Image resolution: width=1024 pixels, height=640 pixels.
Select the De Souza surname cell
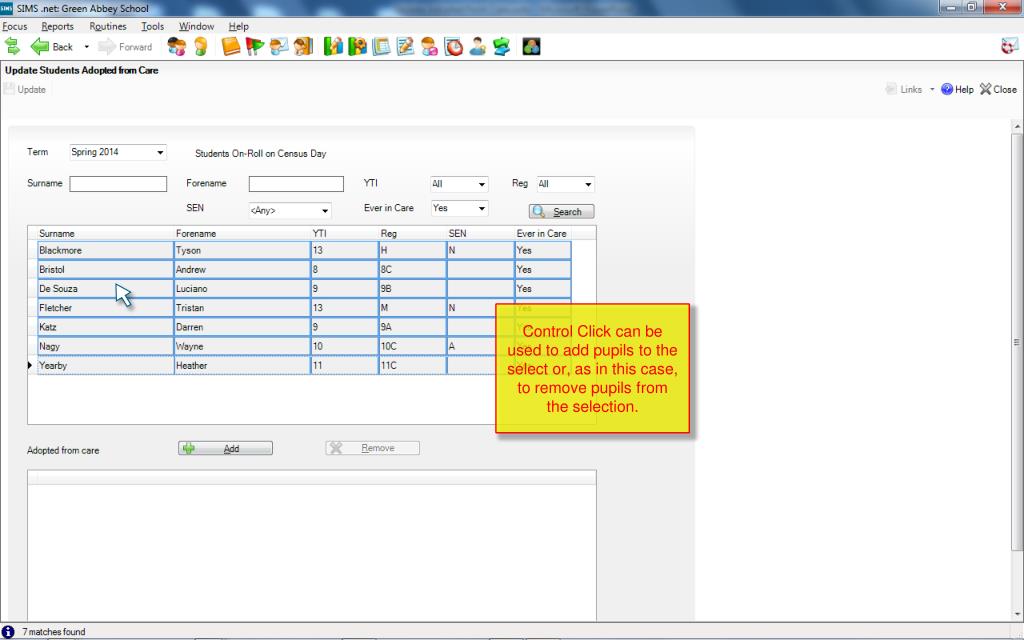click(x=105, y=289)
